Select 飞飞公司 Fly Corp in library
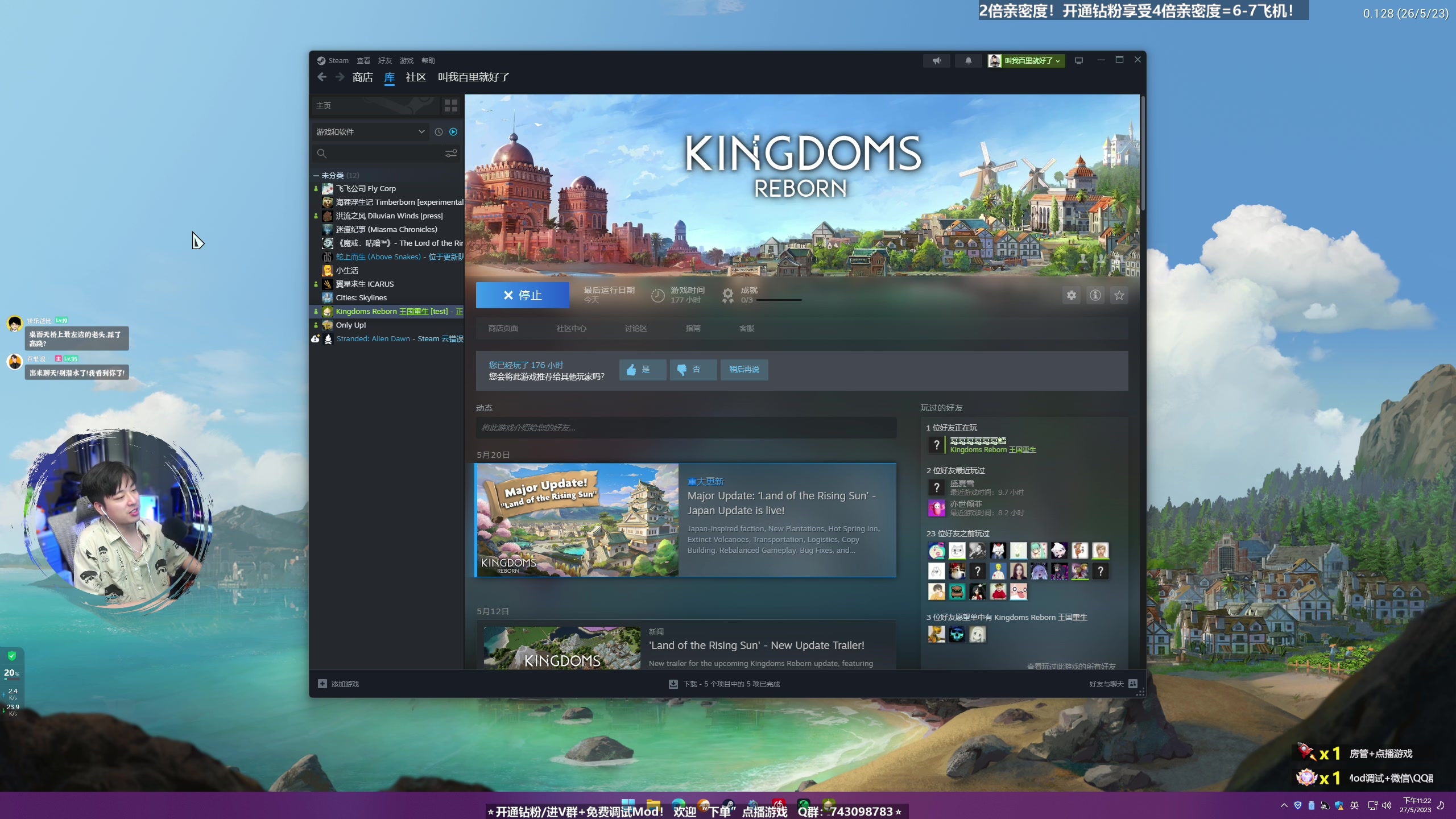The width and height of the screenshot is (1456, 819). (x=388, y=189)
